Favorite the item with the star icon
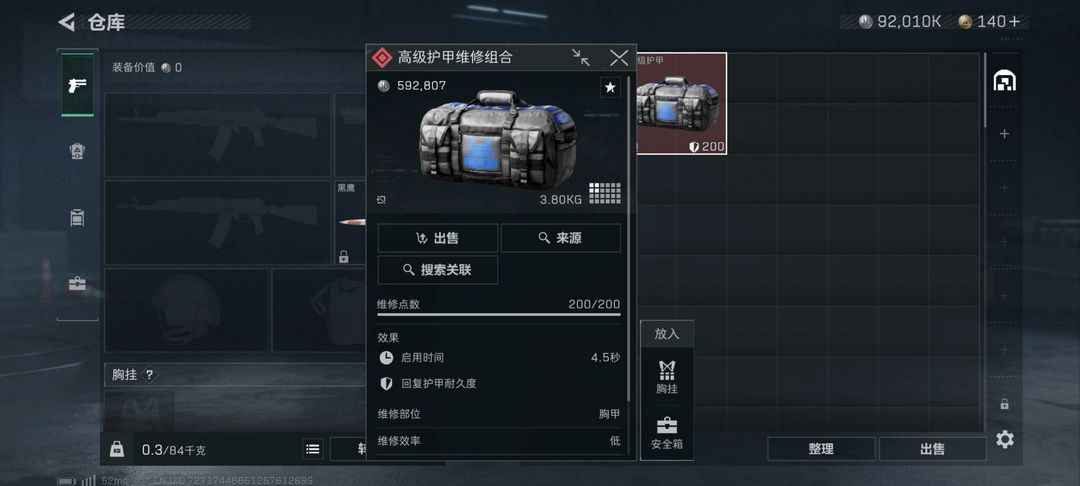 pos(610,87)
